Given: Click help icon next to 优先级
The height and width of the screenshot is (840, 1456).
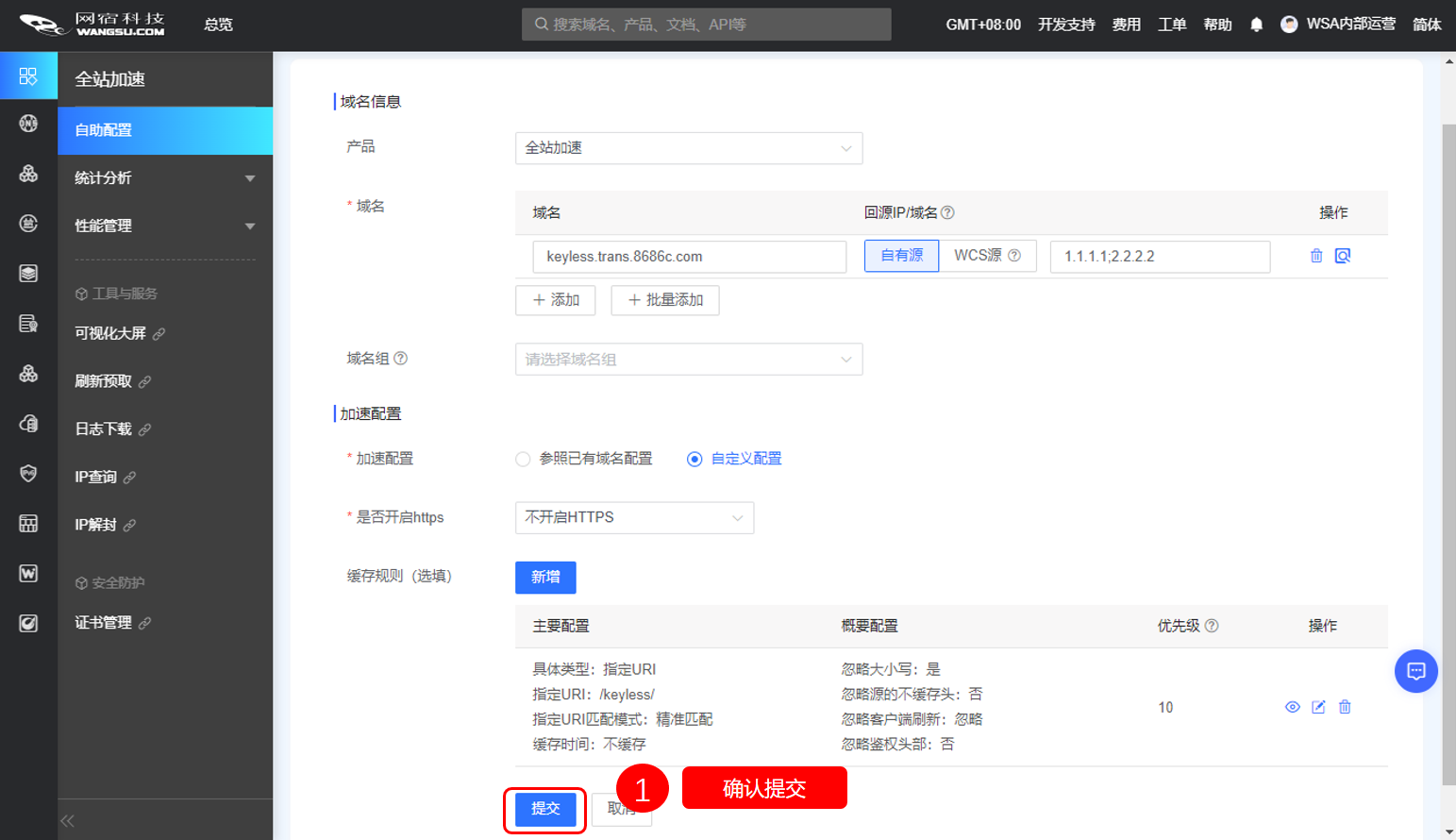Looking at the screenshot, I should click(x=1212, y=626).
